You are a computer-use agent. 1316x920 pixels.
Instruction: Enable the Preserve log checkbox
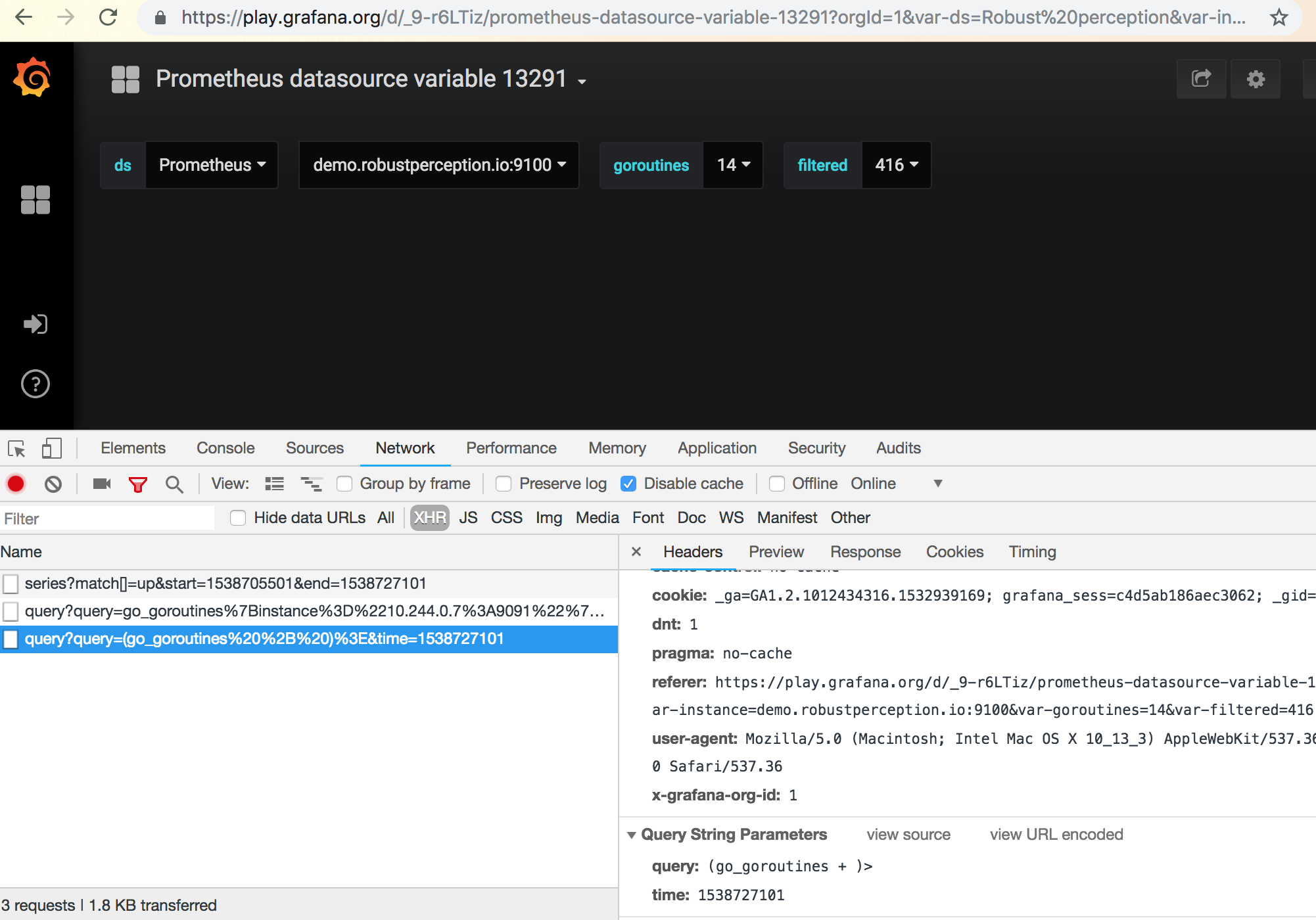pyautogui.click(x=504, y=484)
